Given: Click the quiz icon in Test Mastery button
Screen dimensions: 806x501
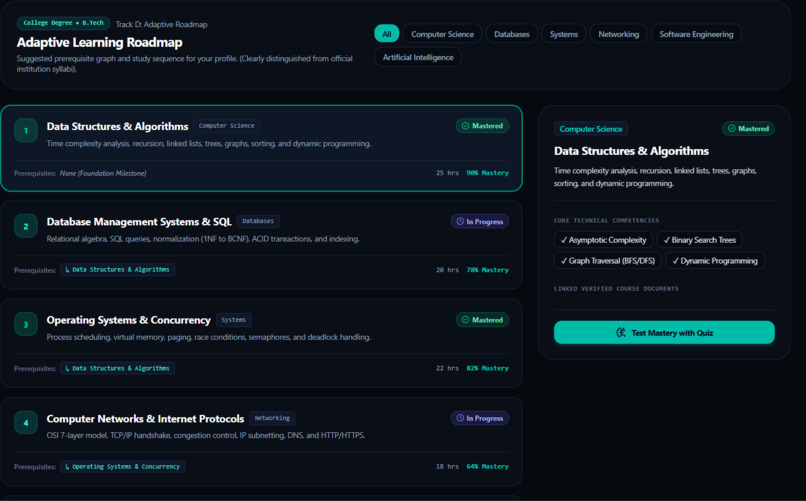Looking at the screenshot, I should pyautogui.click(x=621, y=332).
